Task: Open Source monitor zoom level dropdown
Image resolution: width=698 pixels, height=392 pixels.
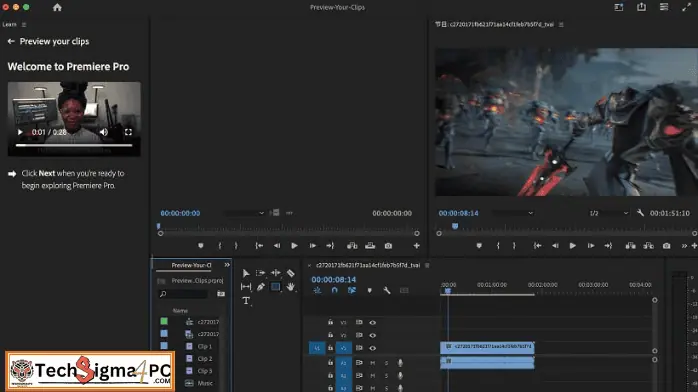Action: coord(244,213)
